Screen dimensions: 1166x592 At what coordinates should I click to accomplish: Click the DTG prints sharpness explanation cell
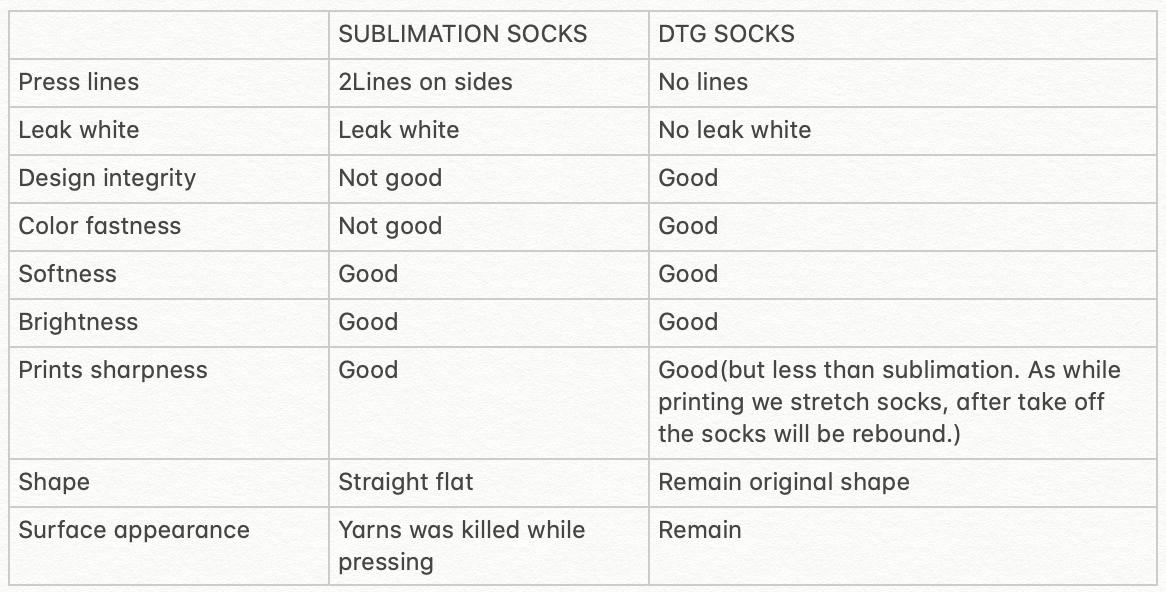click(889, 402)
